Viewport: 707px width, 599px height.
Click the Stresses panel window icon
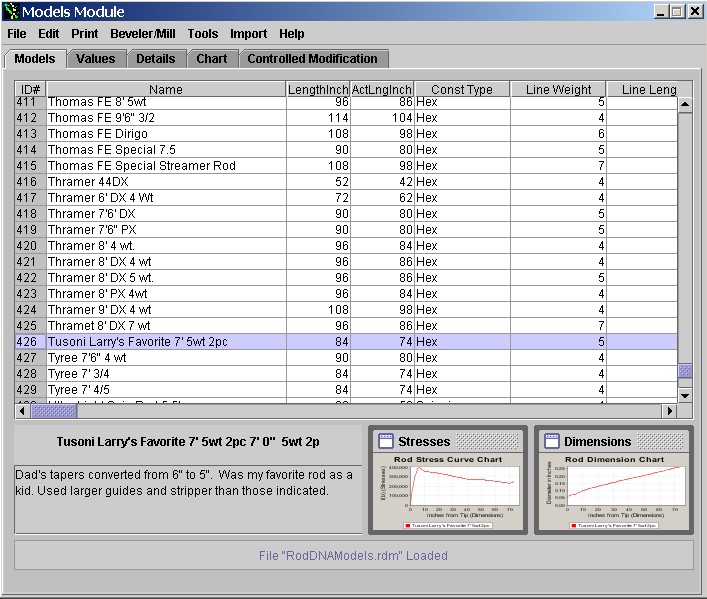[x=384, y=442]
